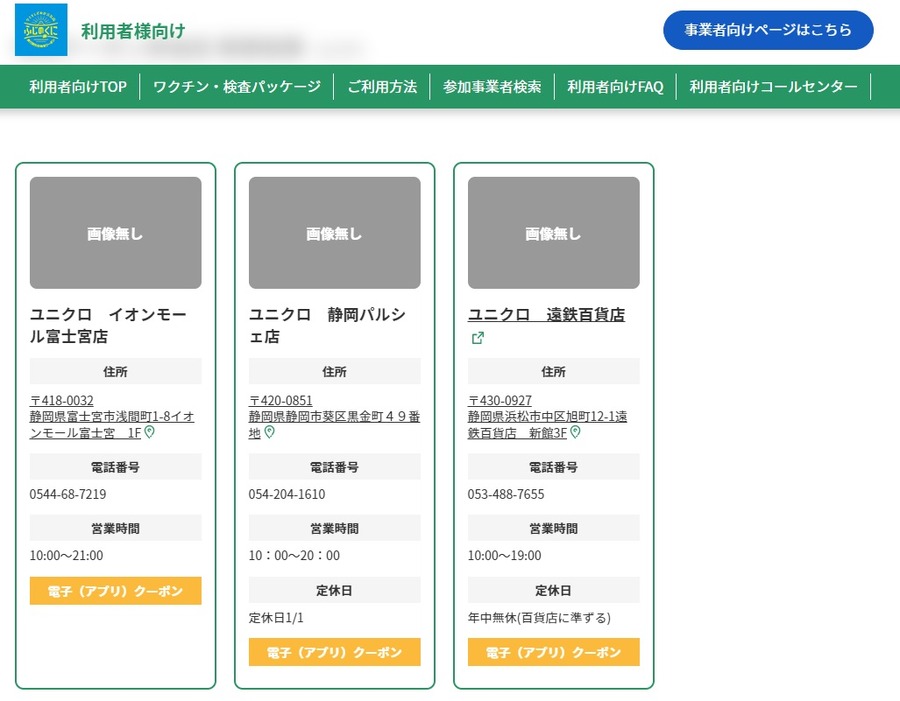The height and width of the screenshot is (701, 900).
Task: Open map pin for イオンモール富士宮 address
Action: [x=150, y=432]
